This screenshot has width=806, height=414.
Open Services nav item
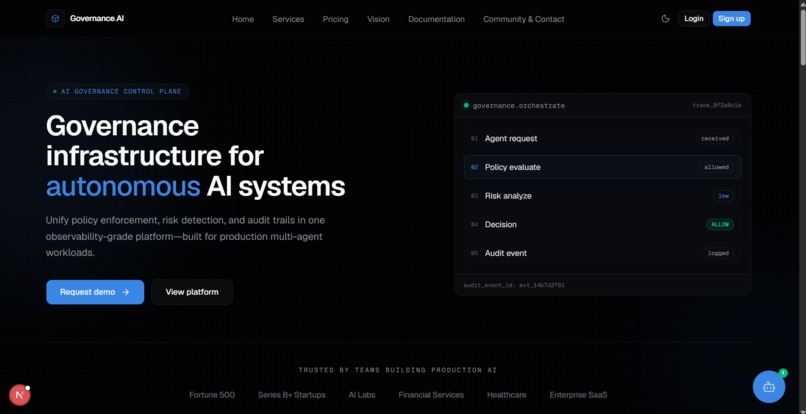coord(288,19)
